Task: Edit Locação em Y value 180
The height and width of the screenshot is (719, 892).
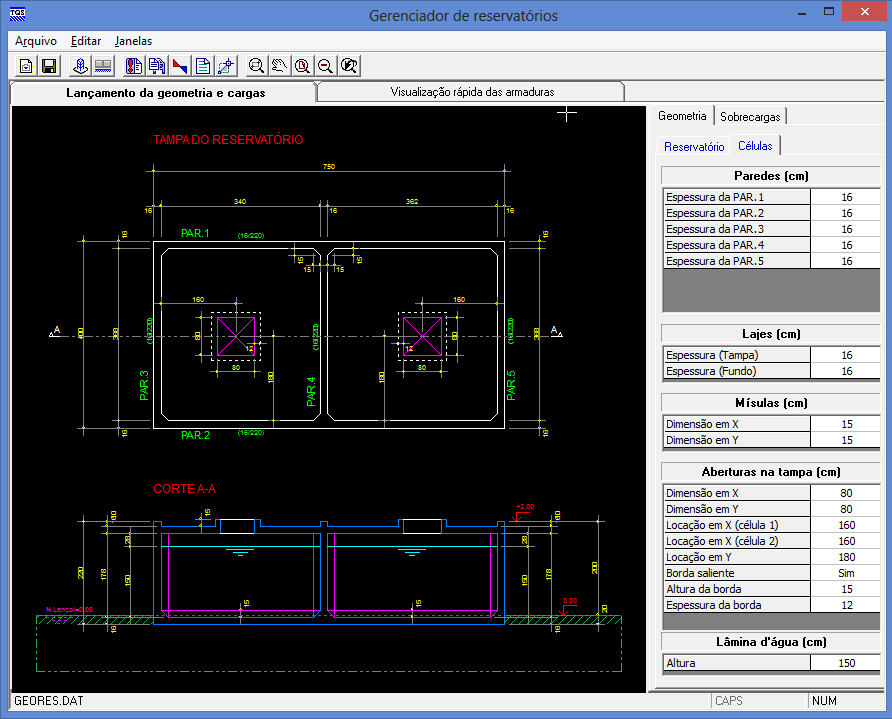Action: (x=846, y=557)
